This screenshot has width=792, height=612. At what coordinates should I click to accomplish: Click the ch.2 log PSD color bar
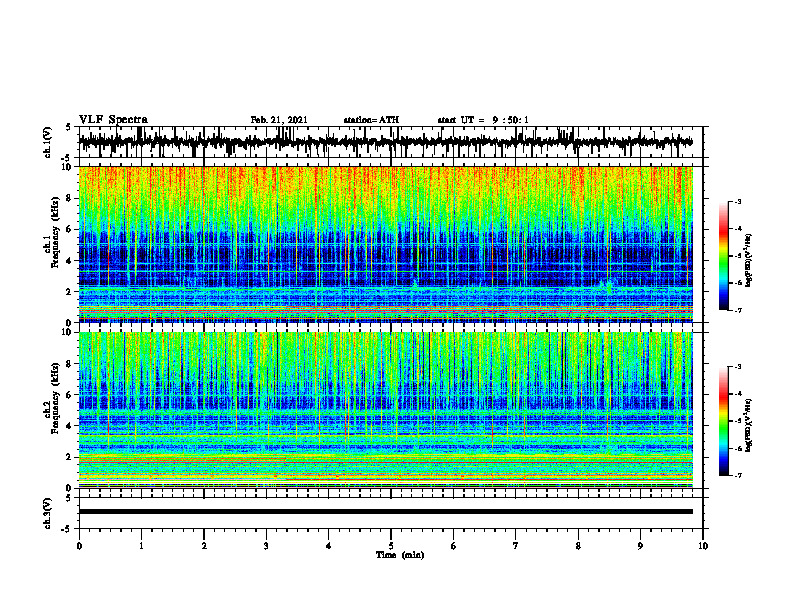723,421
